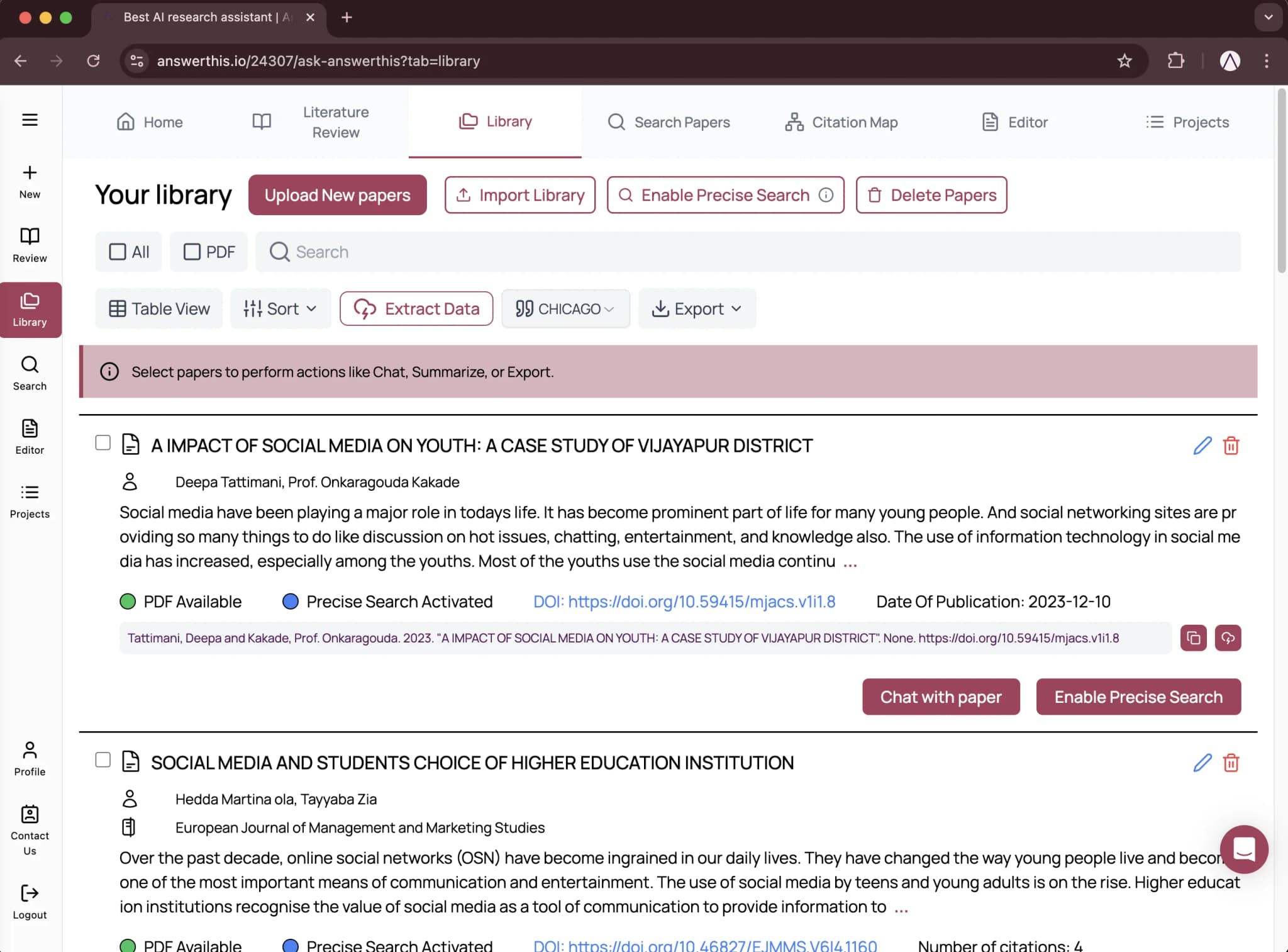Viewport: 1288px width, 952px height.
Task: Click the library Search input field
Action: (x=748, y=252)
